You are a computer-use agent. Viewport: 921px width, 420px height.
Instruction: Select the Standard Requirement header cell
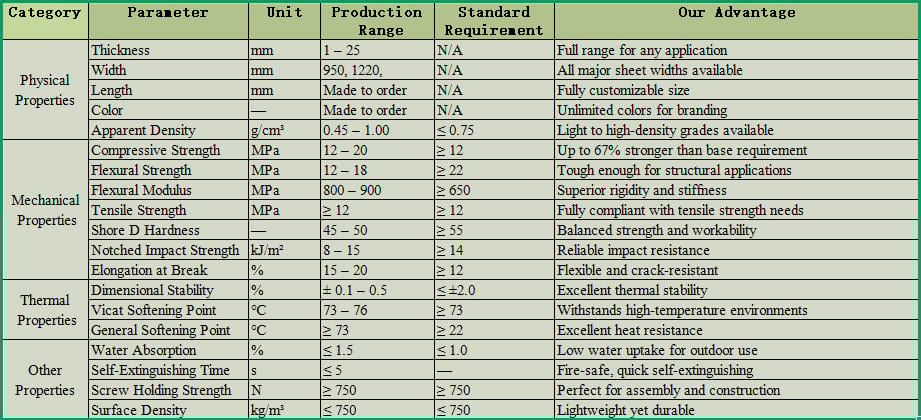click(x=493, y=21)
